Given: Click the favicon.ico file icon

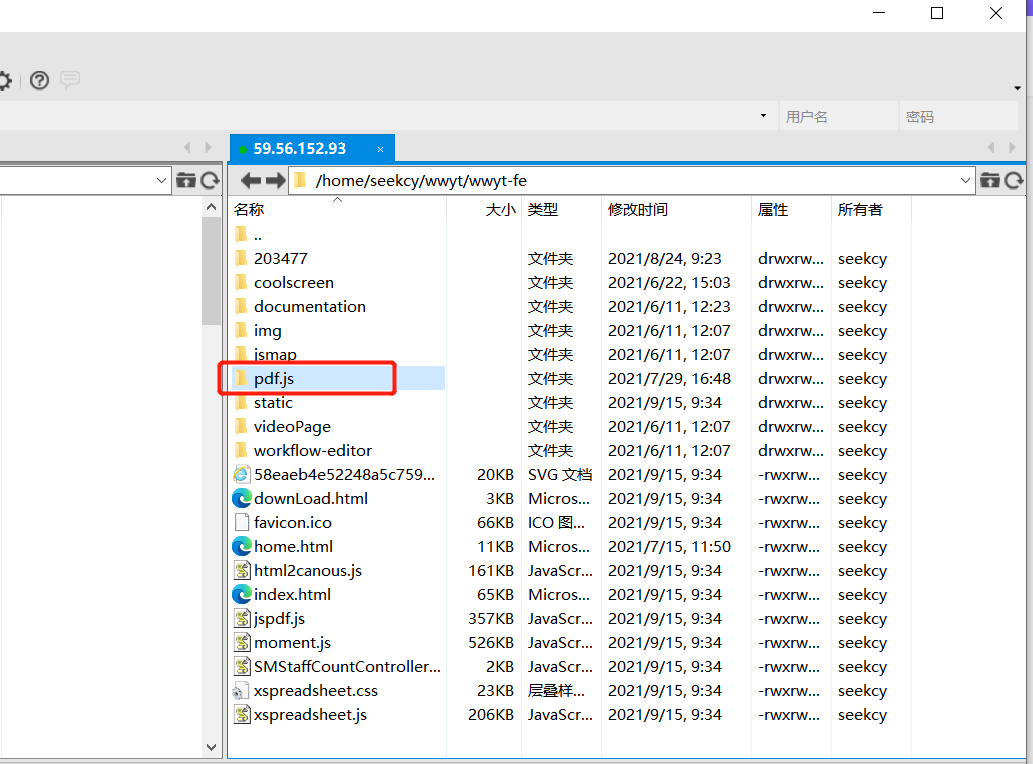Looking at the screenshot, I should (242, 522).
